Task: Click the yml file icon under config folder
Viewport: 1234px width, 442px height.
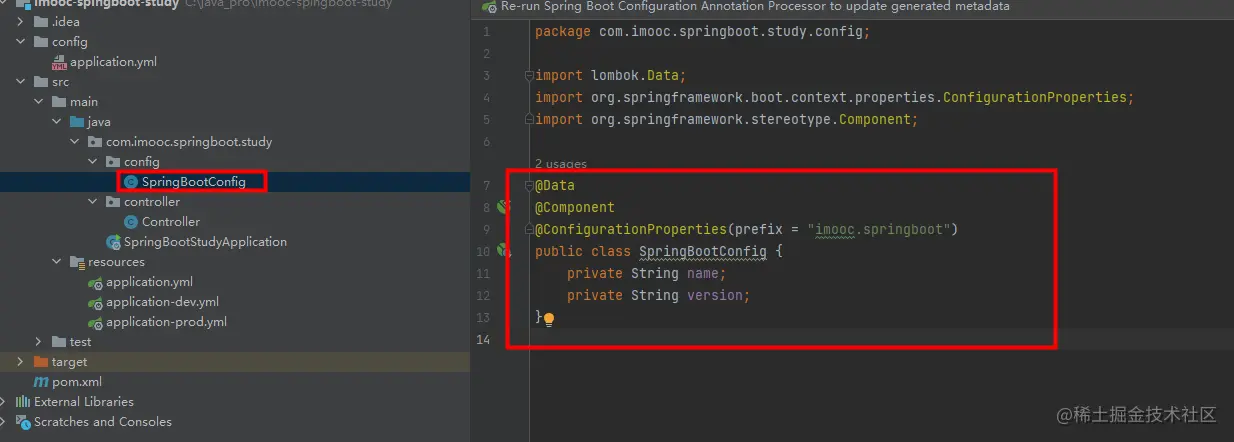Action: pyautogui.click(x=58, y=62)
